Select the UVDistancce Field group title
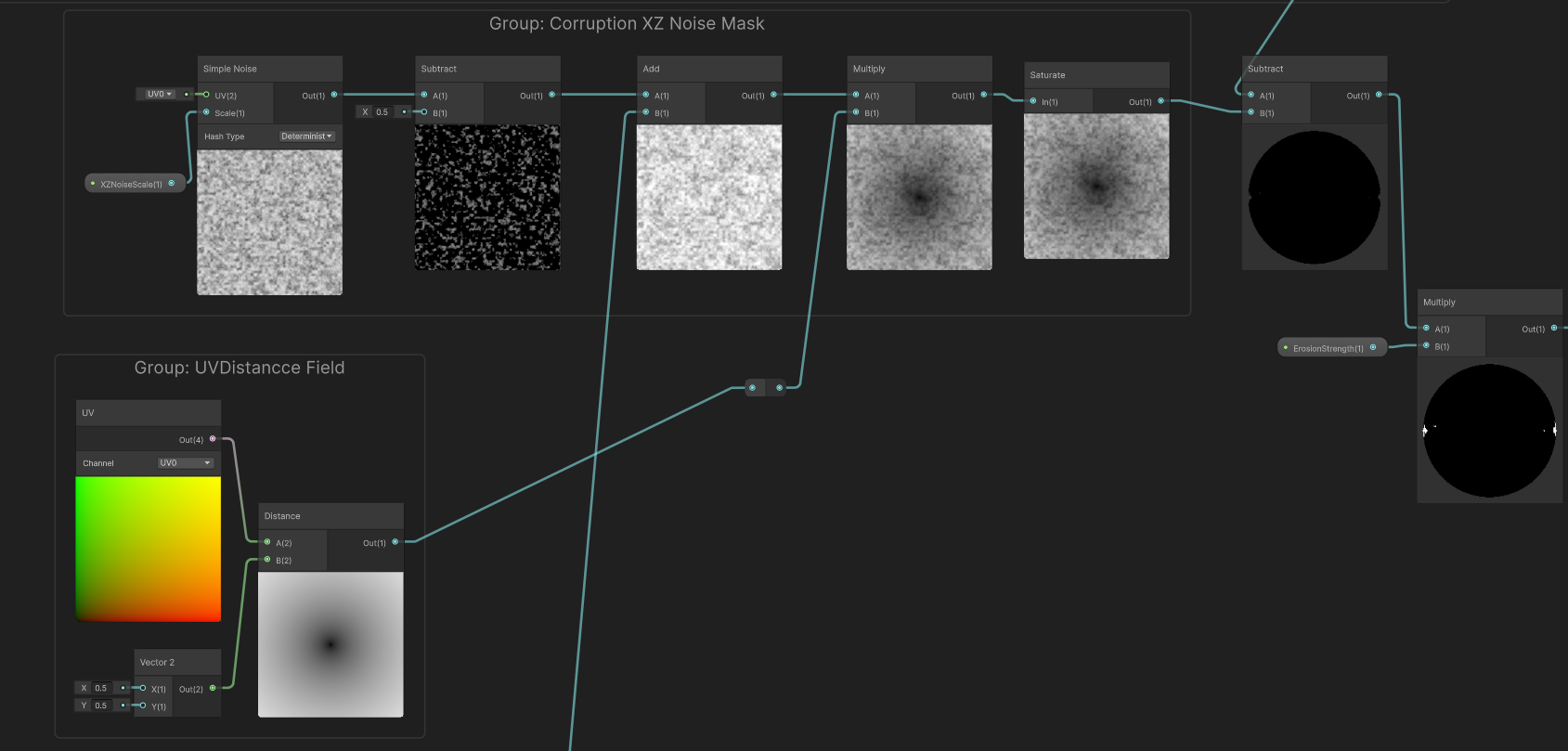 (x=240, y=369)
